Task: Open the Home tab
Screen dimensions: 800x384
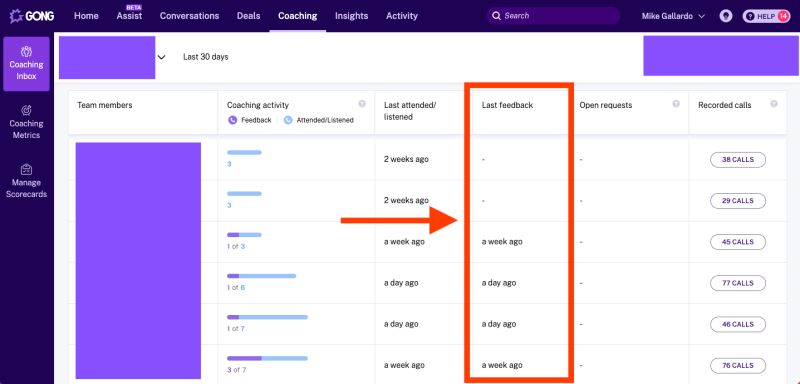Action: (x=86, y=16)
